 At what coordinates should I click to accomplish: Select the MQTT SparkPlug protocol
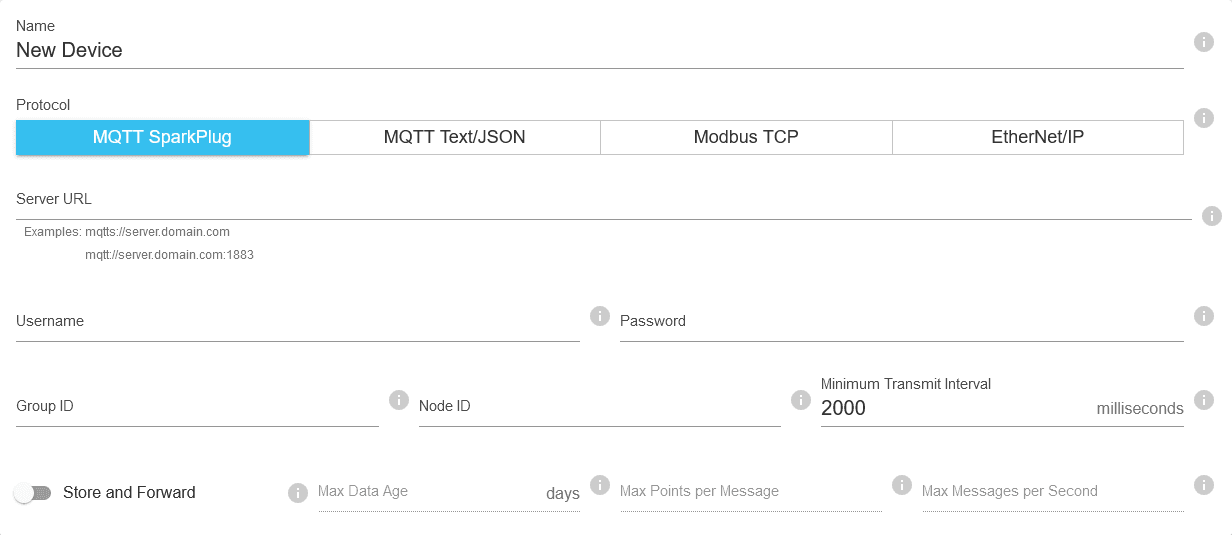tap(162, 138)
